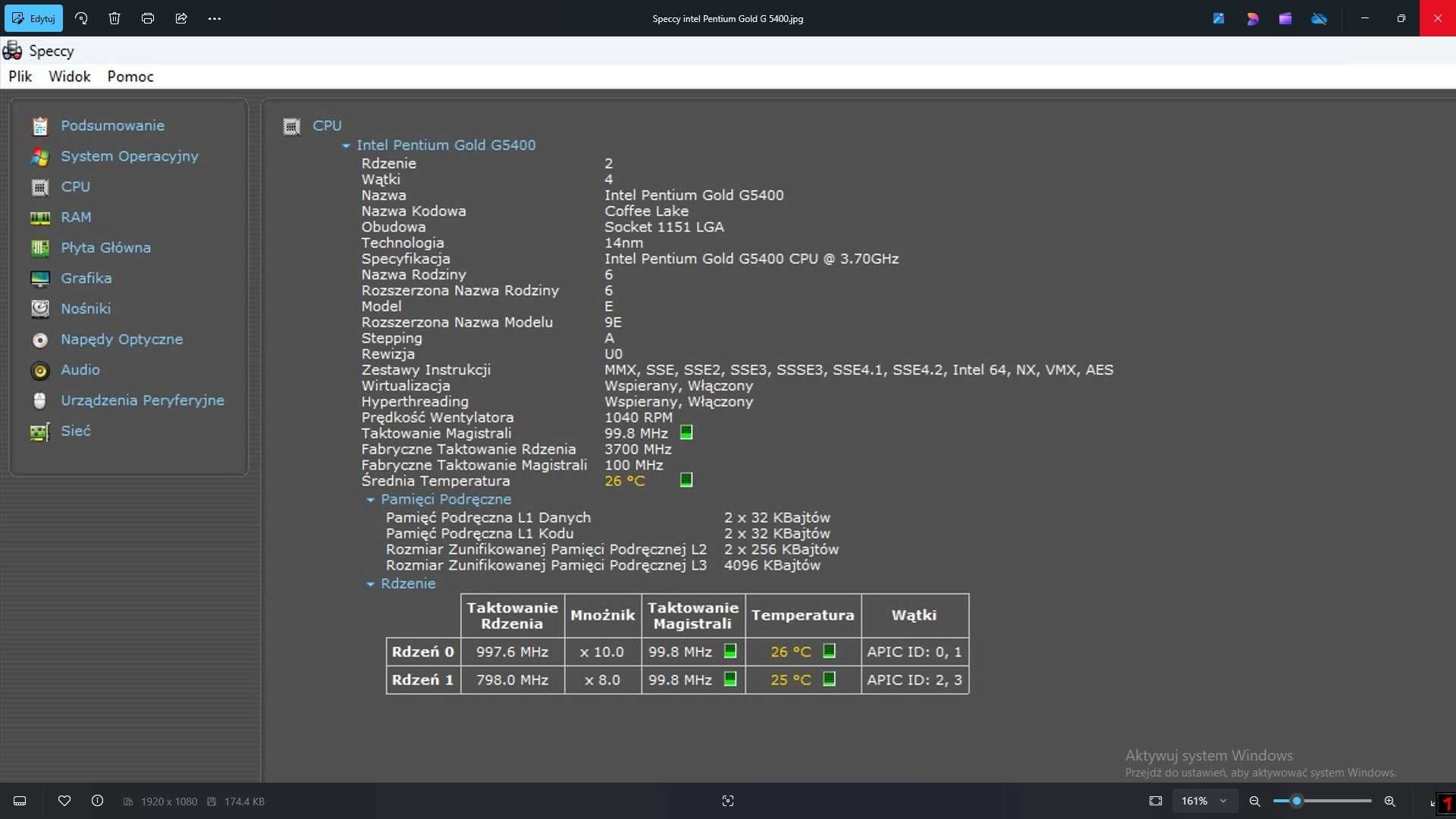
Task: Click the OneDrive cloud icon in title bar
Action: pyautogui.click(x=1319, y=18)
